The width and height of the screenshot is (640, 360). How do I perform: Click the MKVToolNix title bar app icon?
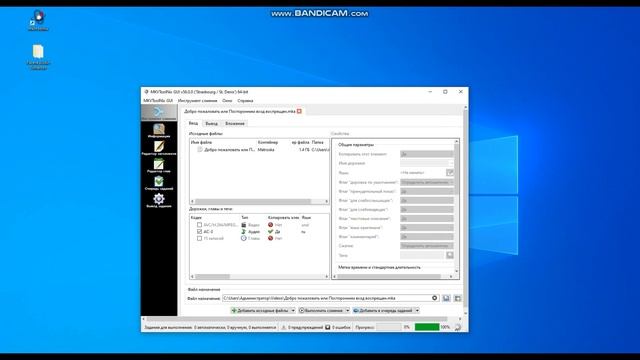click(146, 92)
